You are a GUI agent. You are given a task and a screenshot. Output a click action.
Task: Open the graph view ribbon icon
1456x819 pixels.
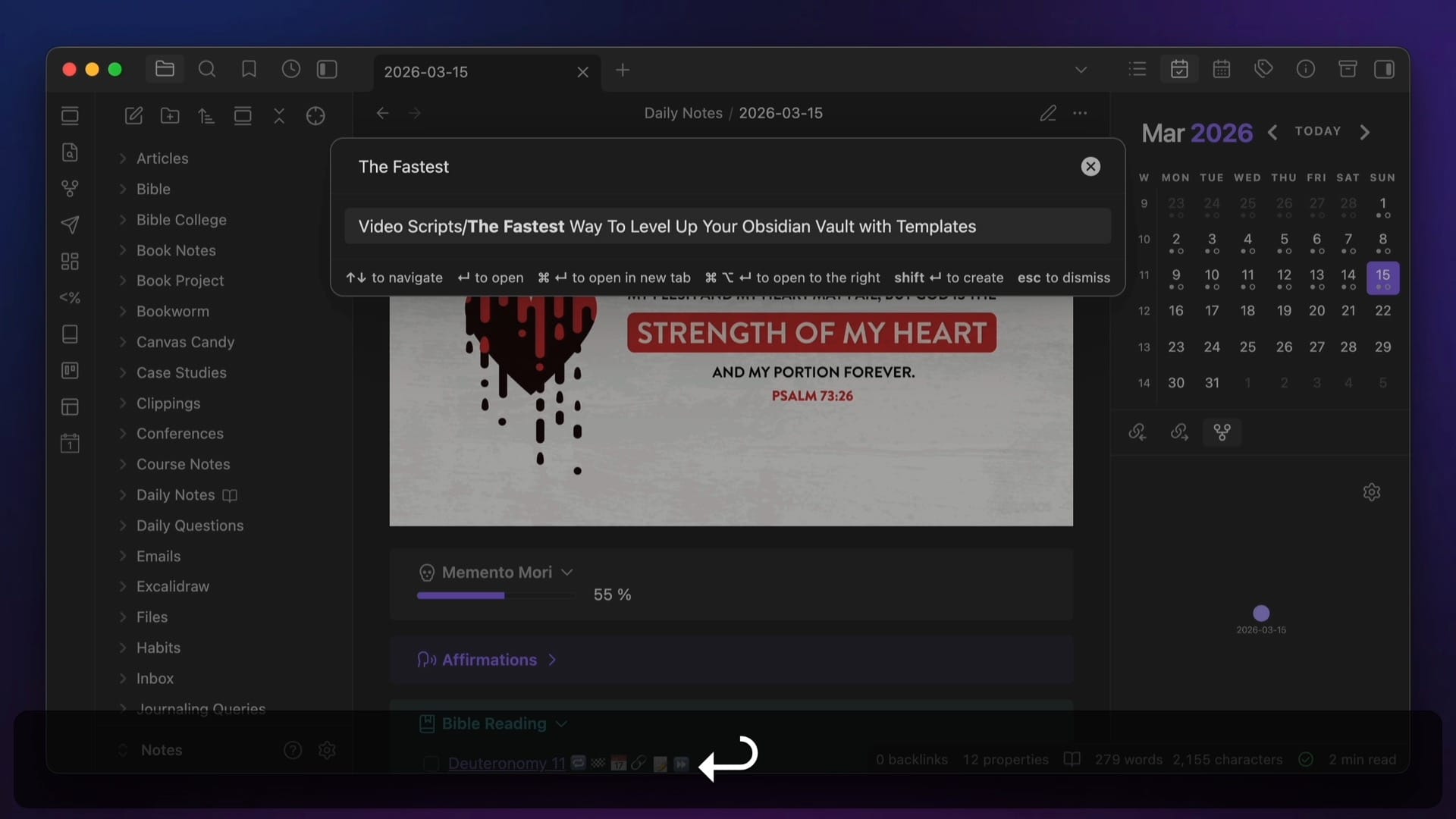[x=70, y=188]
